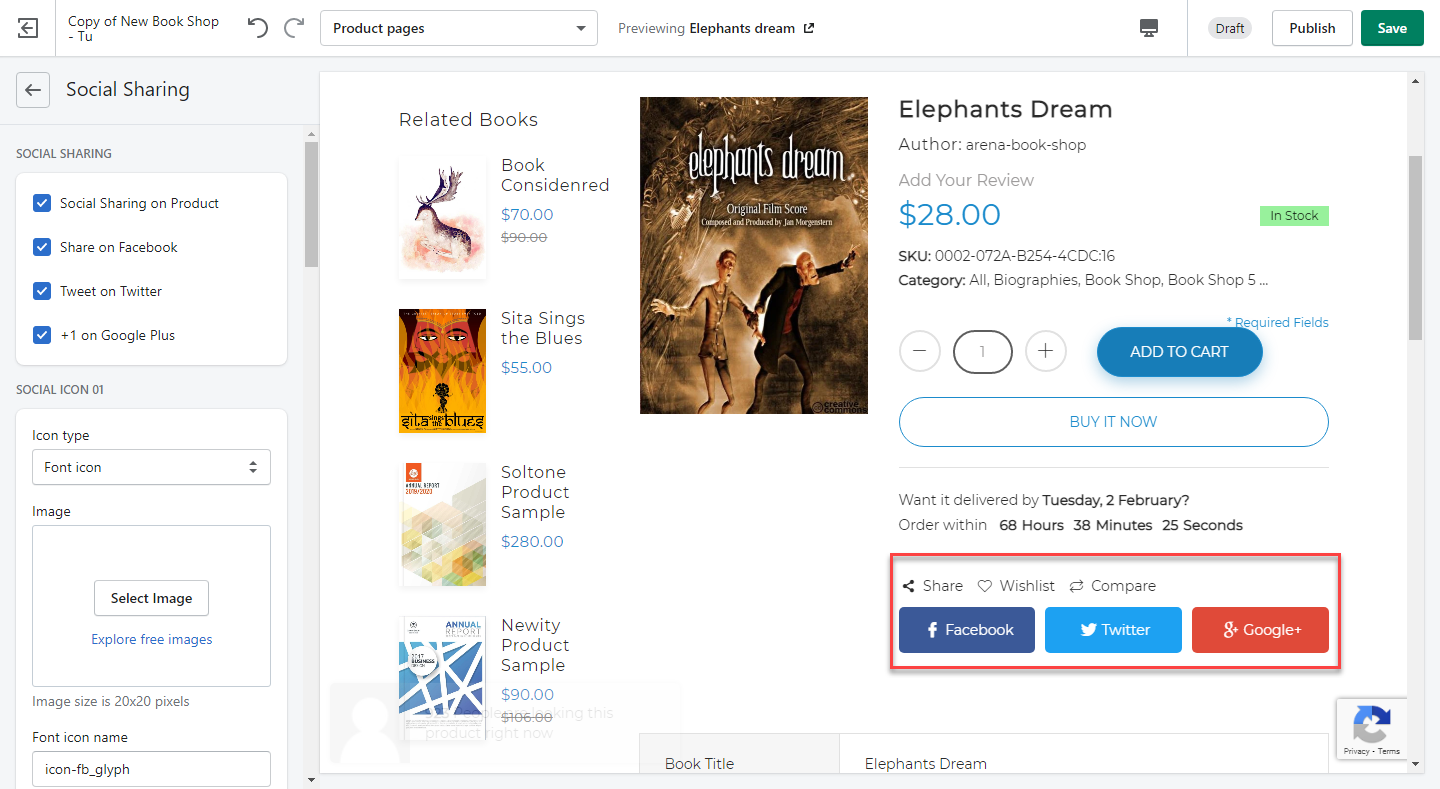Increase quantity with plus button
The image size is (1440, 789).
(x=1046, y=351)
